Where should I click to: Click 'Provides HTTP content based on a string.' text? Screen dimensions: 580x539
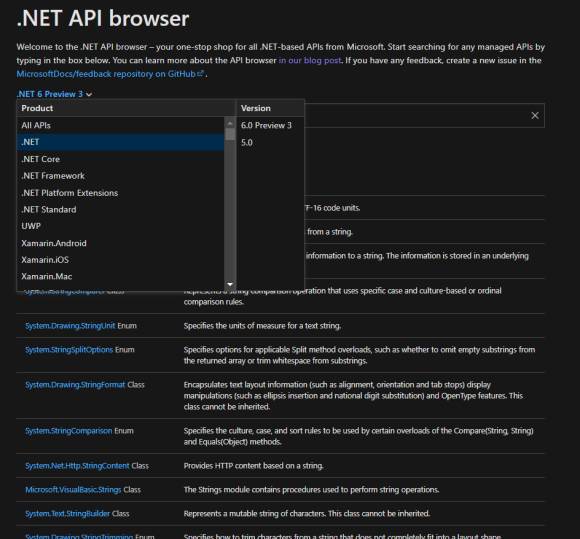253,466
